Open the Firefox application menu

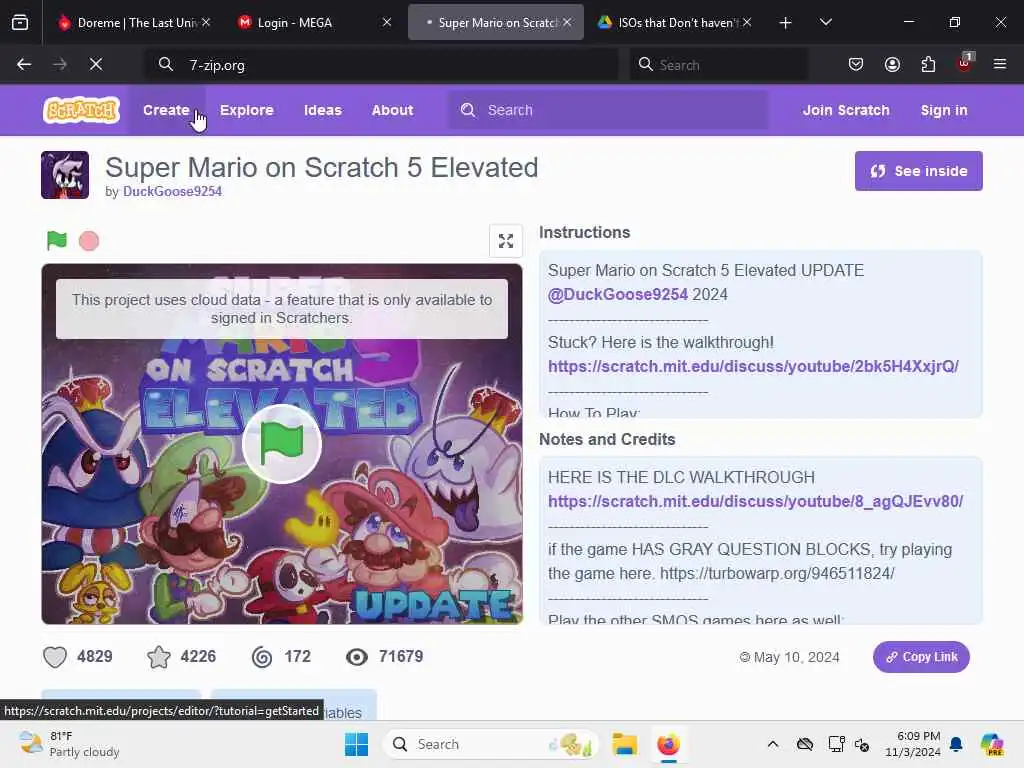click(x=1000, y=64)
